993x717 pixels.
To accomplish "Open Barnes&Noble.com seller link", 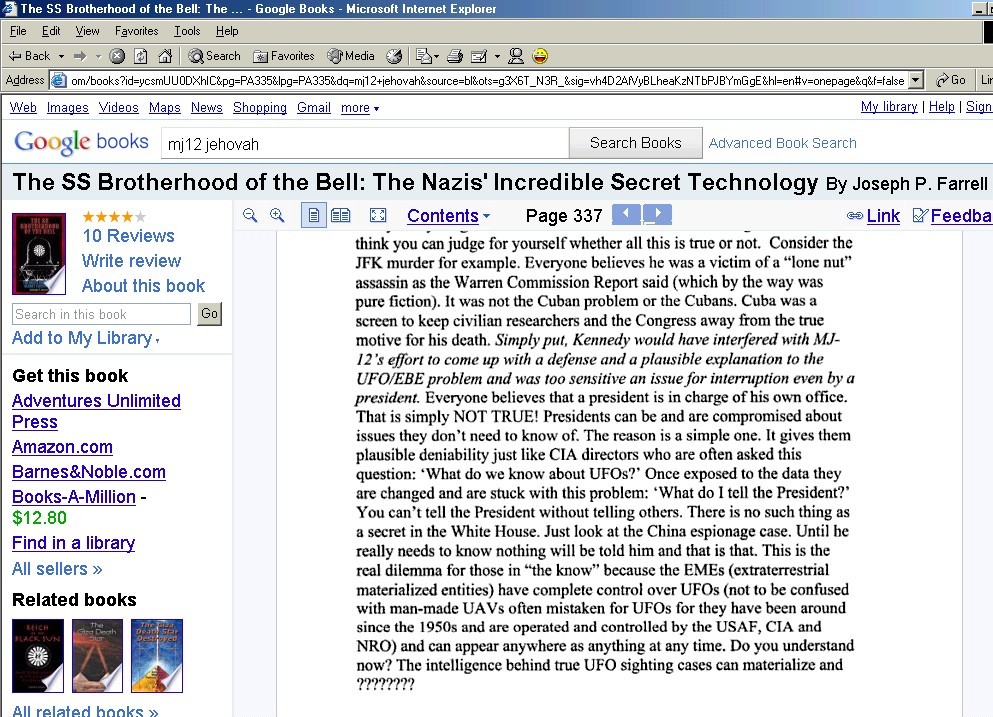I will [89, 472].
